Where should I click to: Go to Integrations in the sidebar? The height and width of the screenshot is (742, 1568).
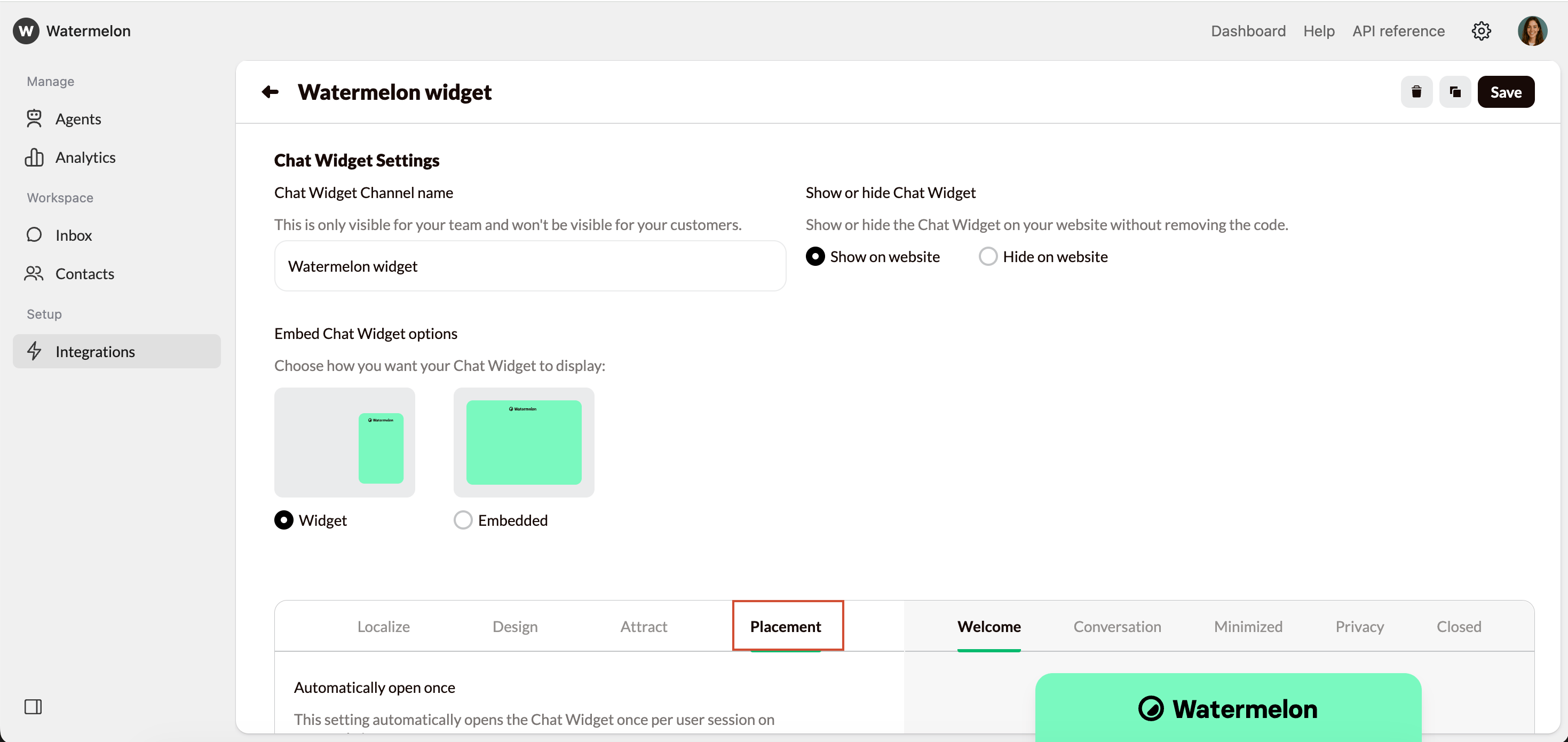(116, 351)
